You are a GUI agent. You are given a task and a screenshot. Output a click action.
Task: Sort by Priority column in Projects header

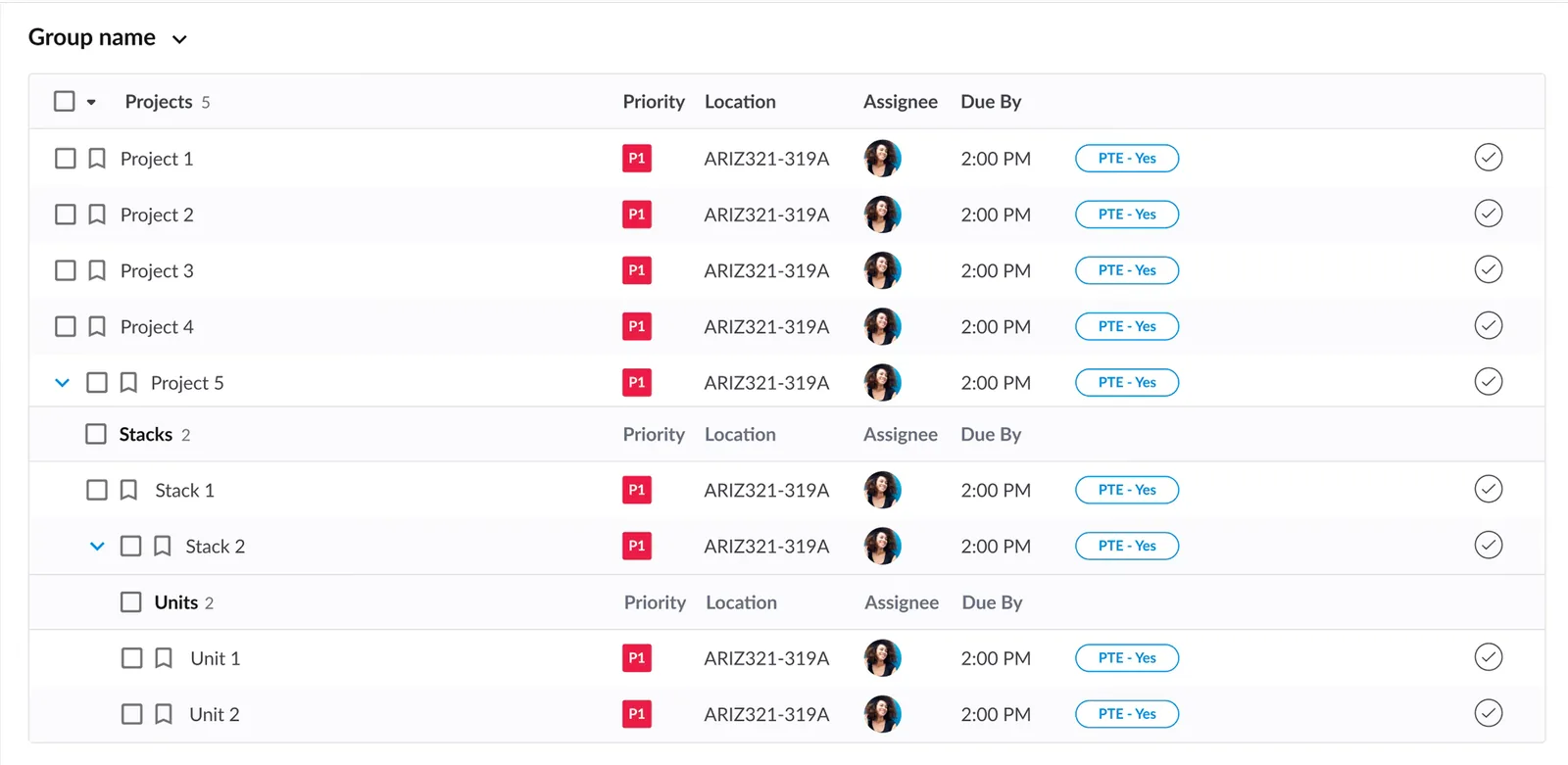pos(654,102)
